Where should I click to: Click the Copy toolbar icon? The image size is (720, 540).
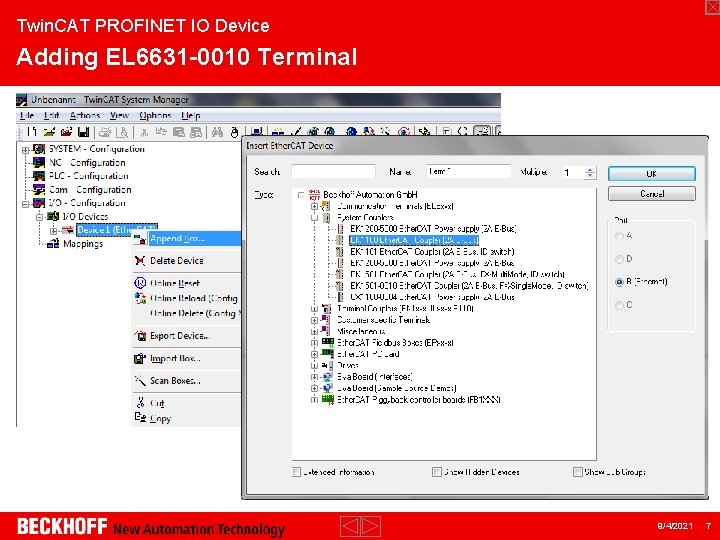pos(161,132)
